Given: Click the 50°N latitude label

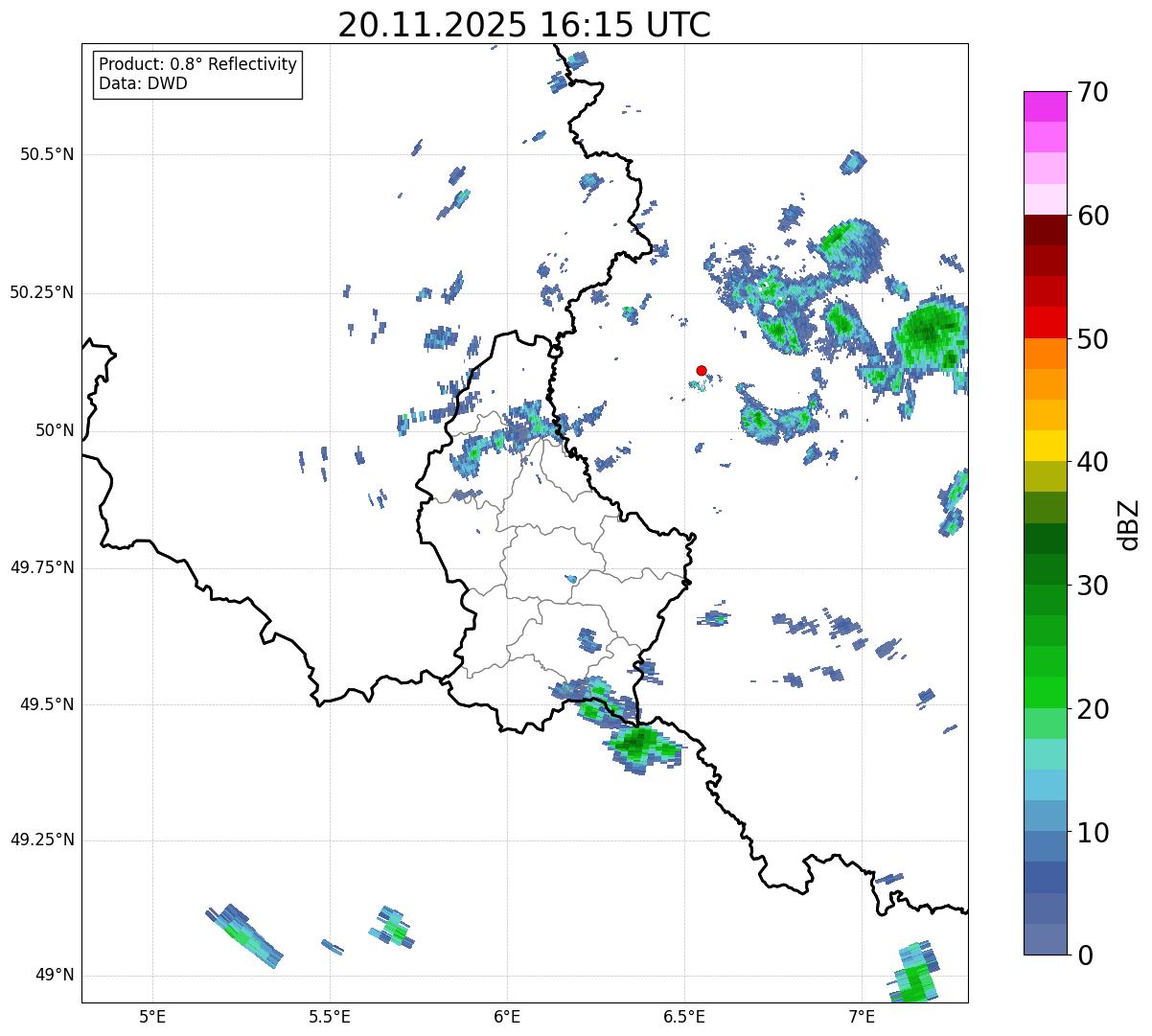Looking at the screenshot, I should pyautogui.click(x=55, y=430).
